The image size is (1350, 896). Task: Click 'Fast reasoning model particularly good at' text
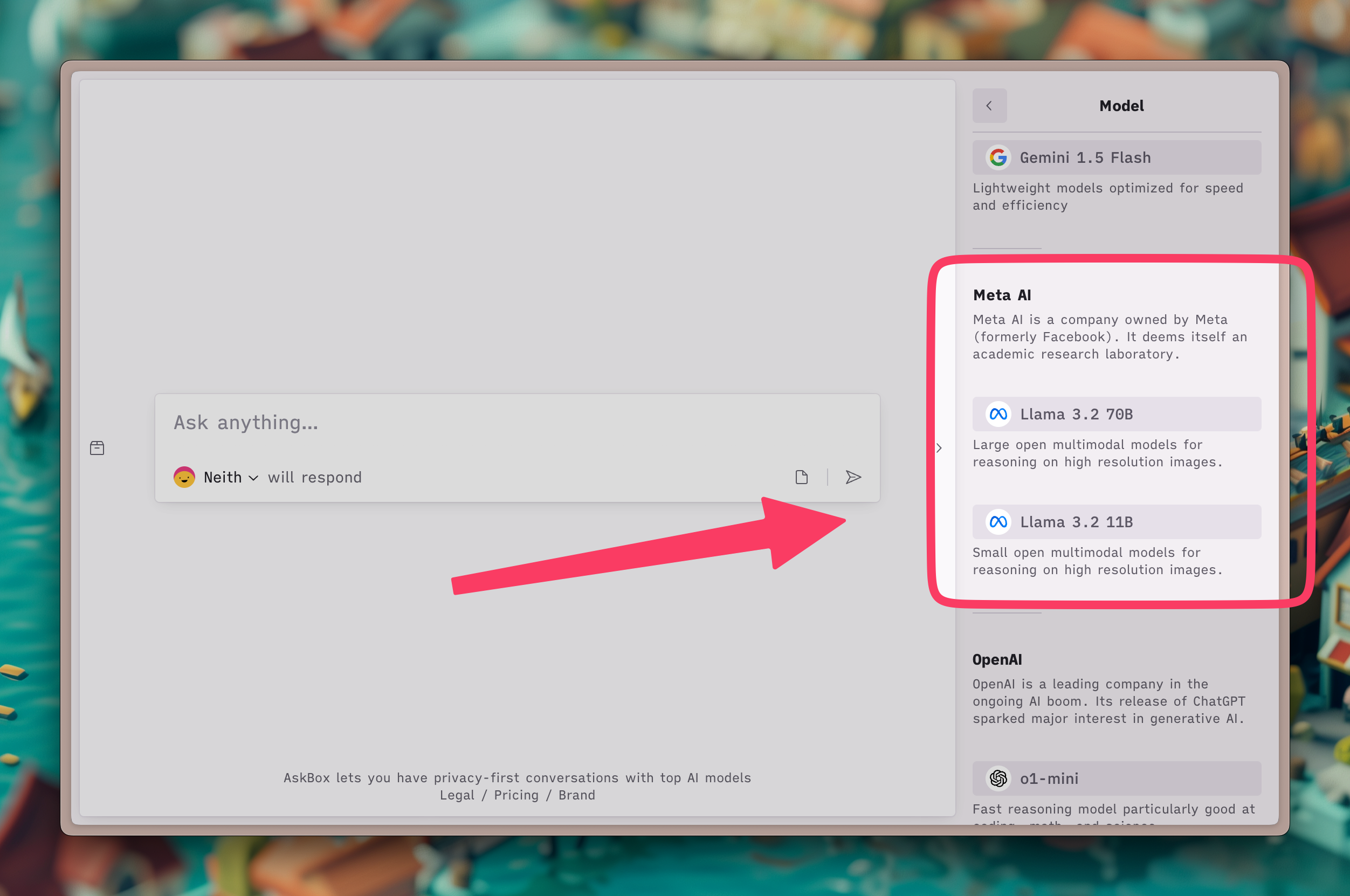point(1113,809)
